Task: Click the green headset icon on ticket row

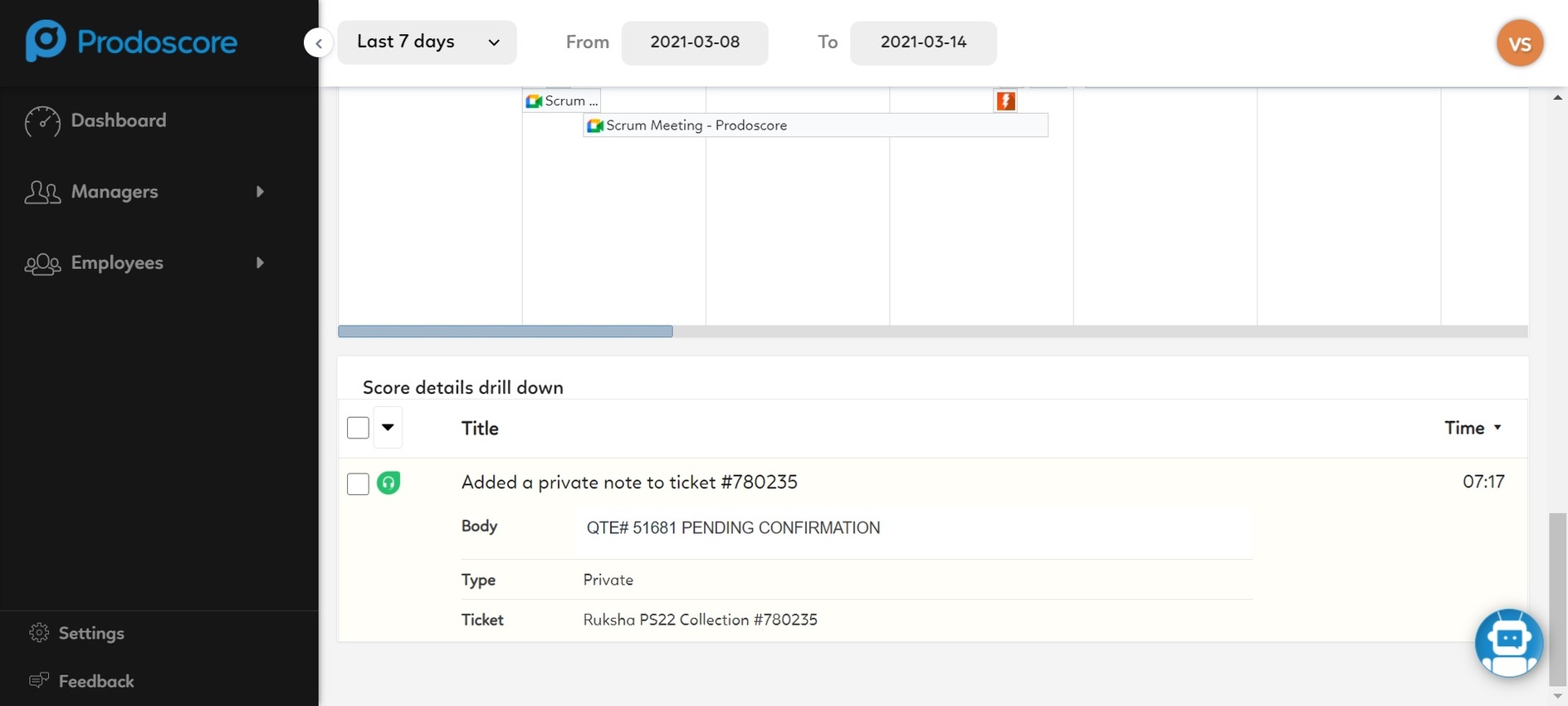Action: 388,483
